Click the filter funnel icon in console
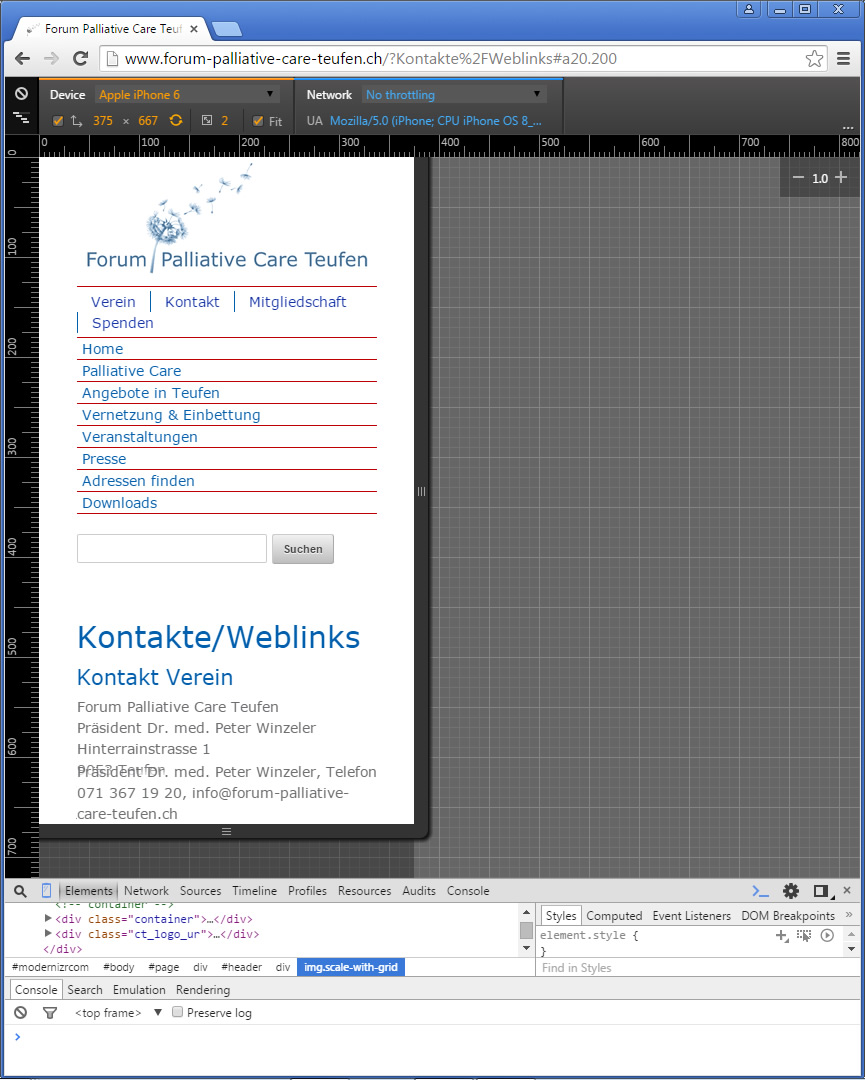The image size is (865, 1080). point(50,1013)
